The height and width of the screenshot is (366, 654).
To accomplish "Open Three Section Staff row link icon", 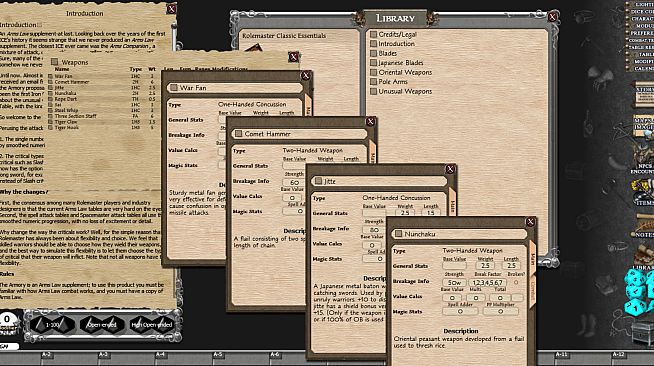I will click(x=50, y=116).
